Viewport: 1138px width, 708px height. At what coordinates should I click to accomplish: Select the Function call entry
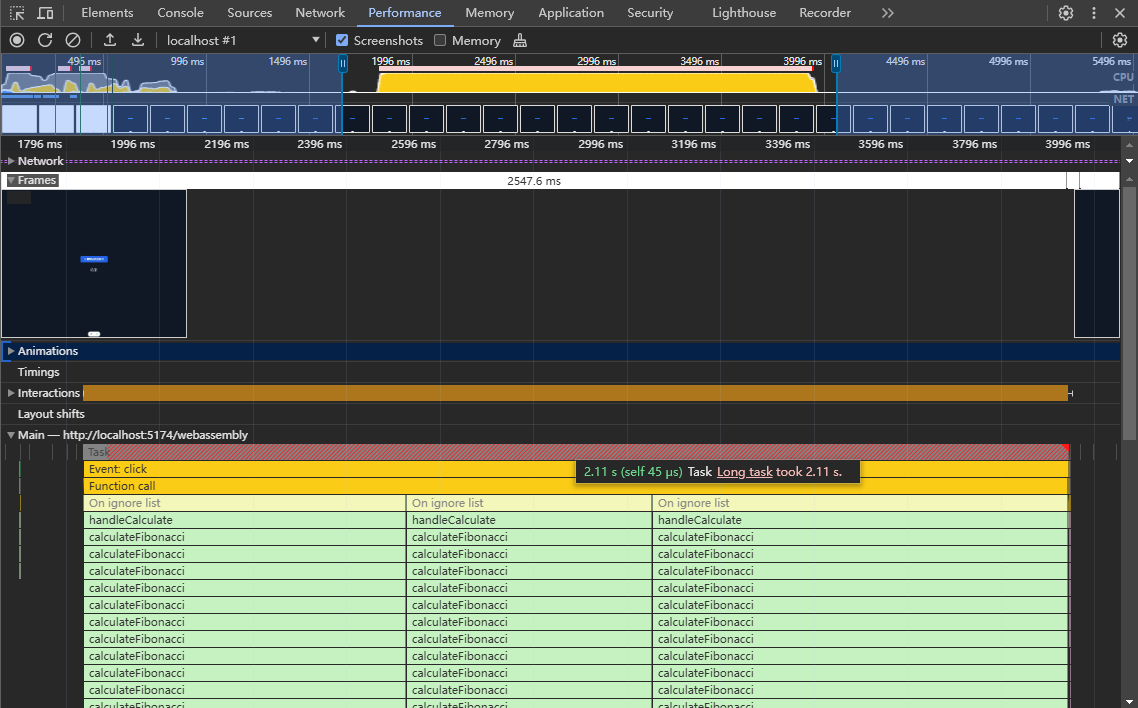pos(576,486)
